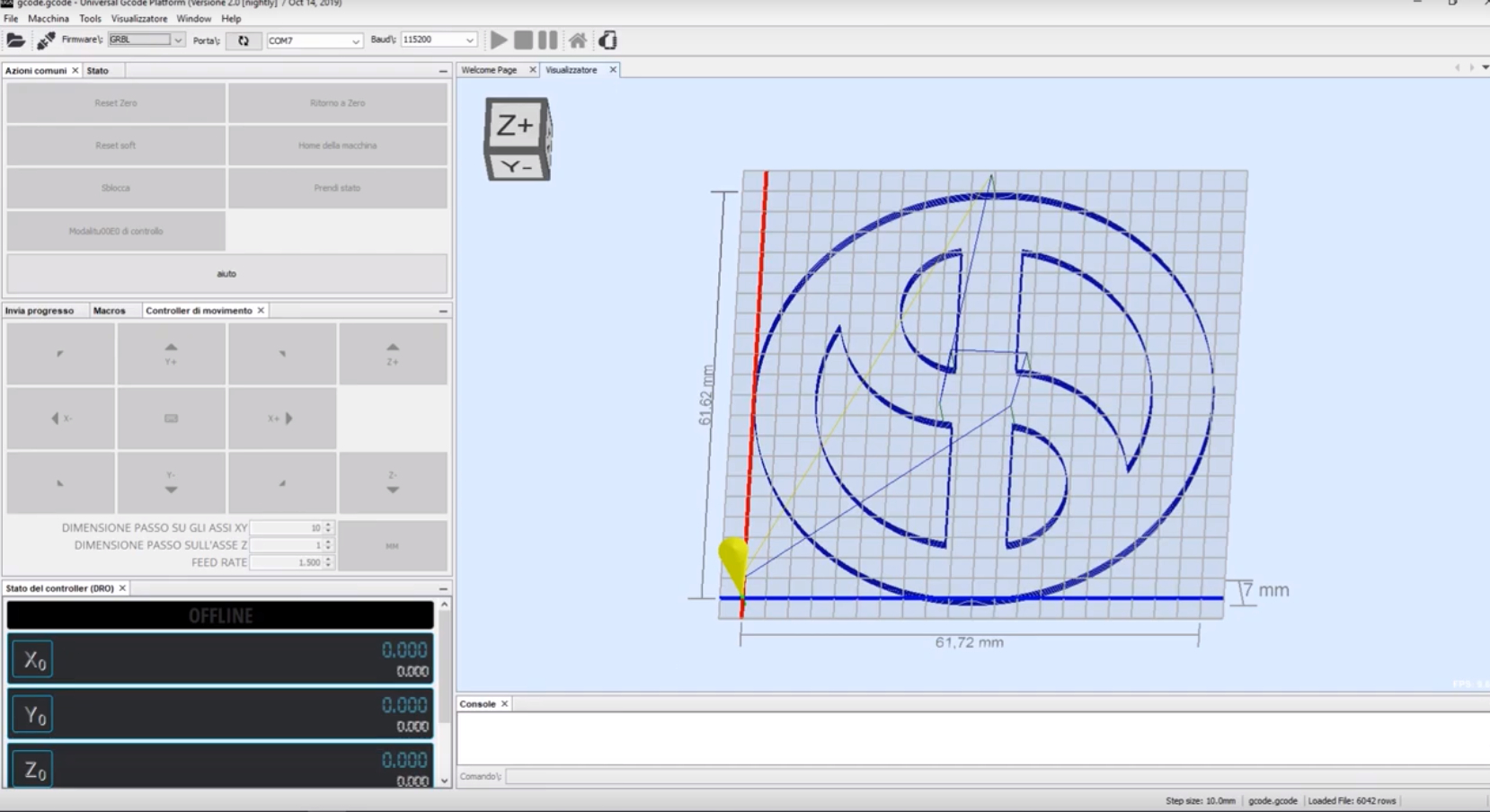Image resolution: width=1490 pixels, height=812 pixels.
Task: Jog diagonally up-left arrow button
Action: coord(60,354)
